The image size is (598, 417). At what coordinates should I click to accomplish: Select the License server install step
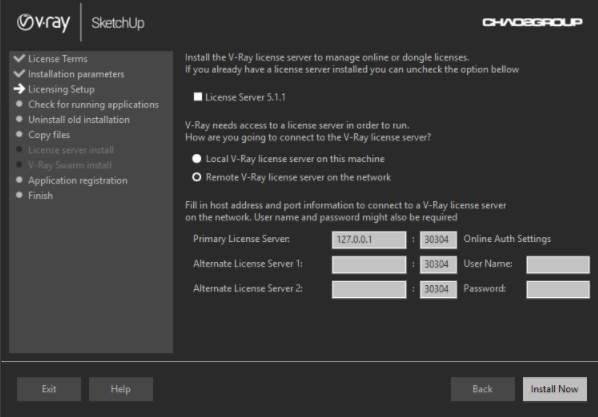click(x=71, y=150)
